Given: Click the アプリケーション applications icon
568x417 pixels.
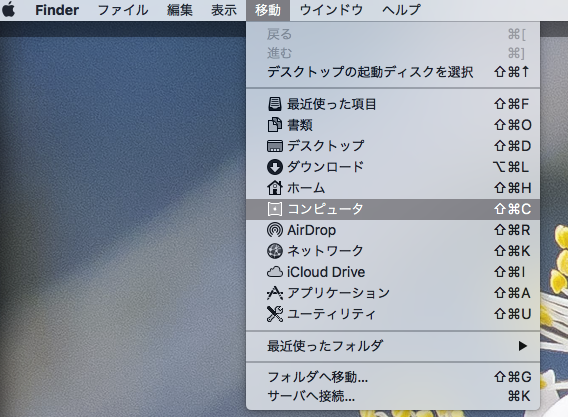Looking at the screenshot, I should [x=275, y=293].
